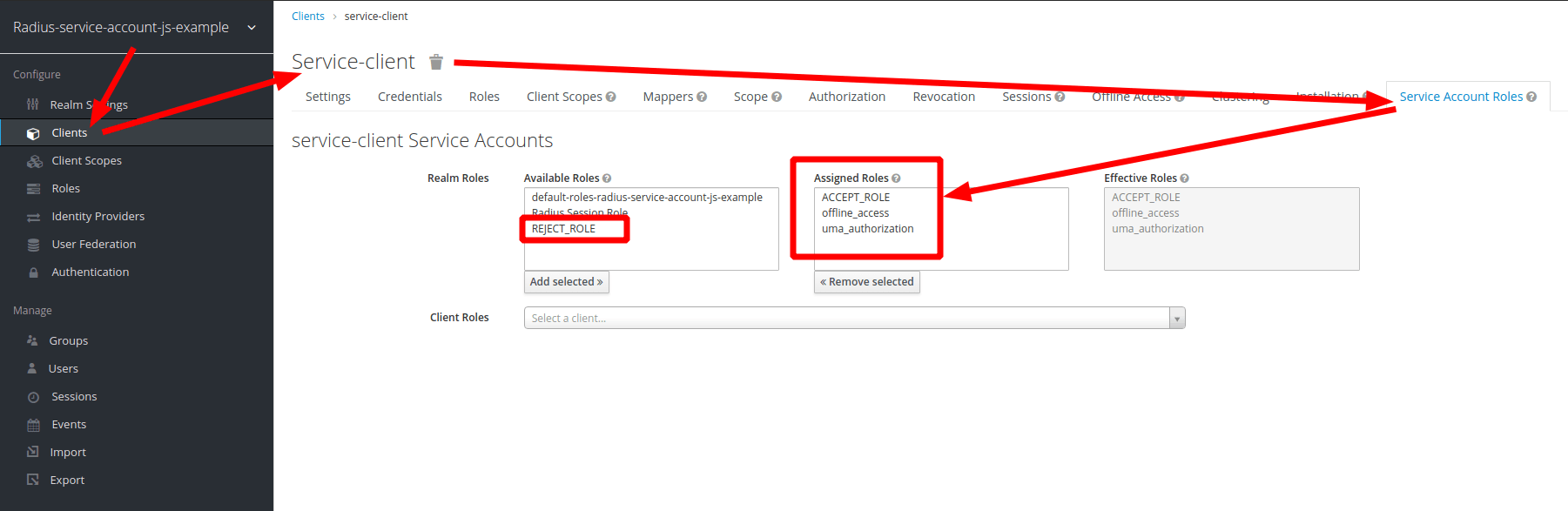Open Client Scopes in sidebar menu

click(x=86, y=161)
